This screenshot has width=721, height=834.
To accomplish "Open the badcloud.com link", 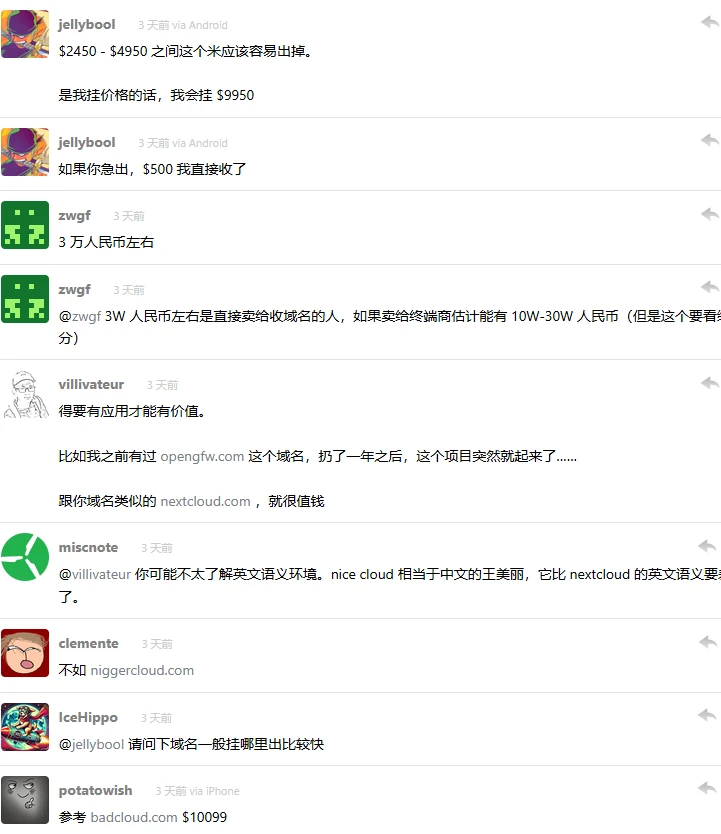I will (x=134, y=817).
